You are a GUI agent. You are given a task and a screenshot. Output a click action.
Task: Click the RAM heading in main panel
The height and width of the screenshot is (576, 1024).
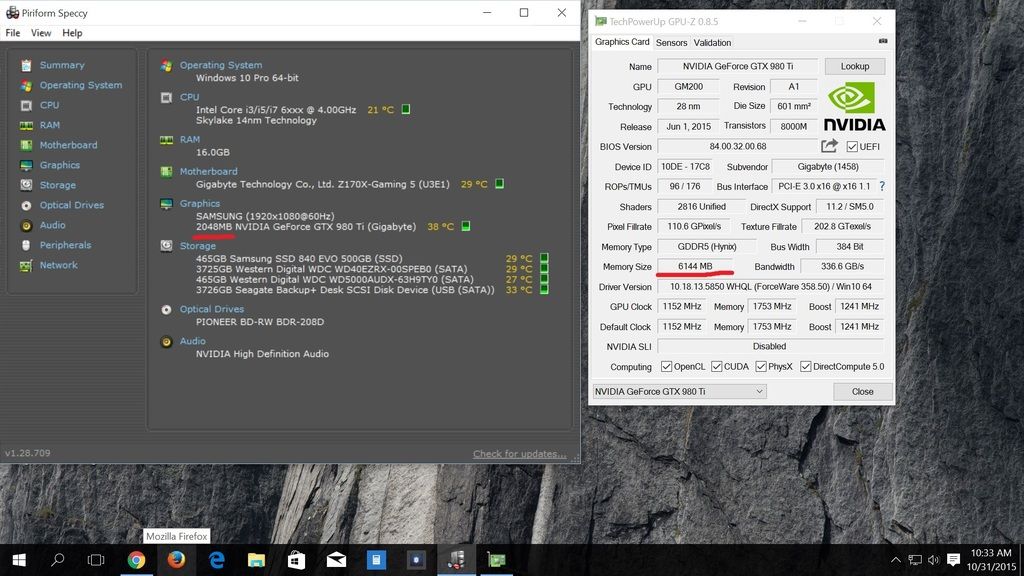[190, 139]
